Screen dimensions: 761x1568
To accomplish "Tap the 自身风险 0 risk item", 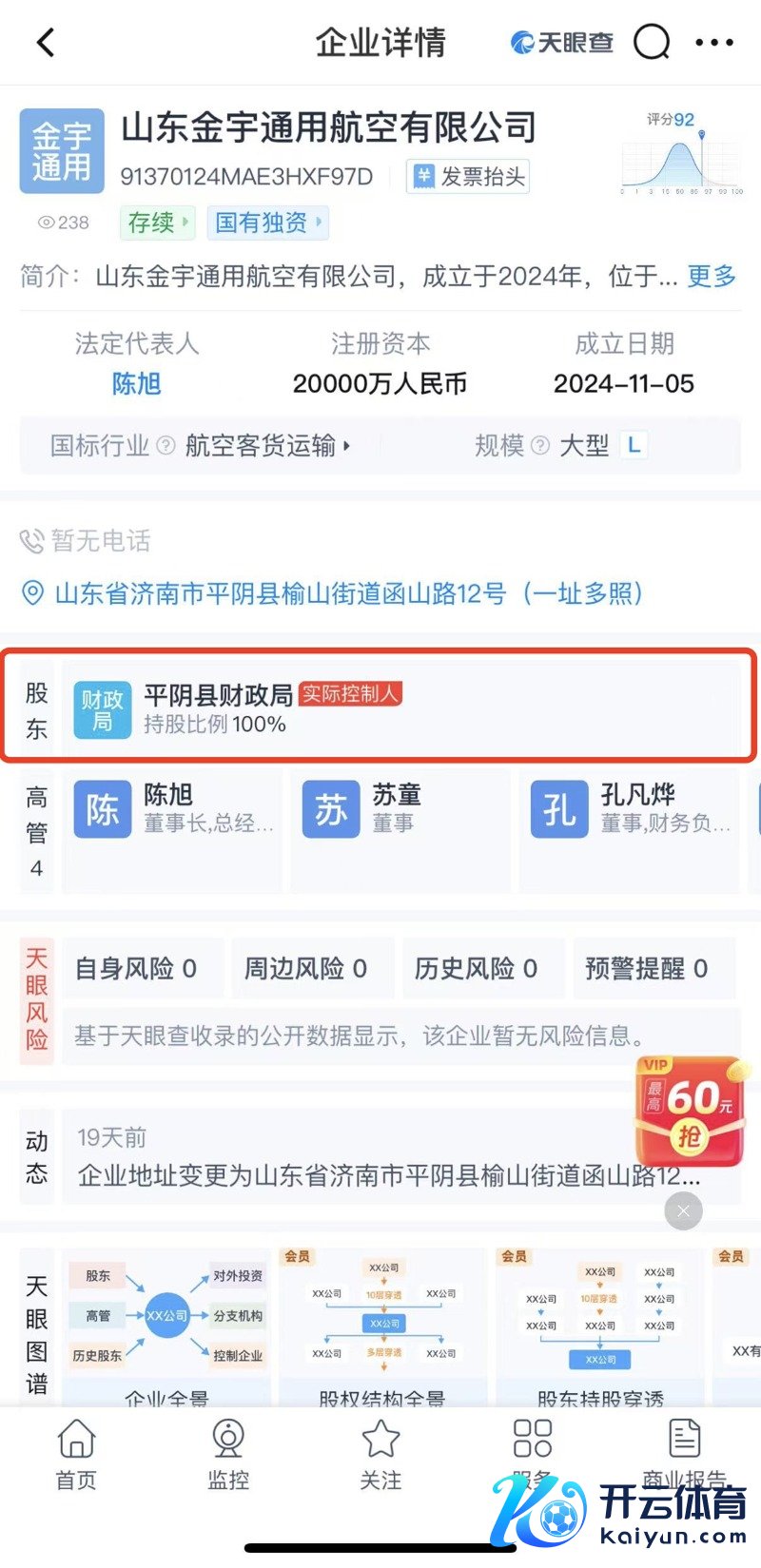I will [x=137, y=969].
